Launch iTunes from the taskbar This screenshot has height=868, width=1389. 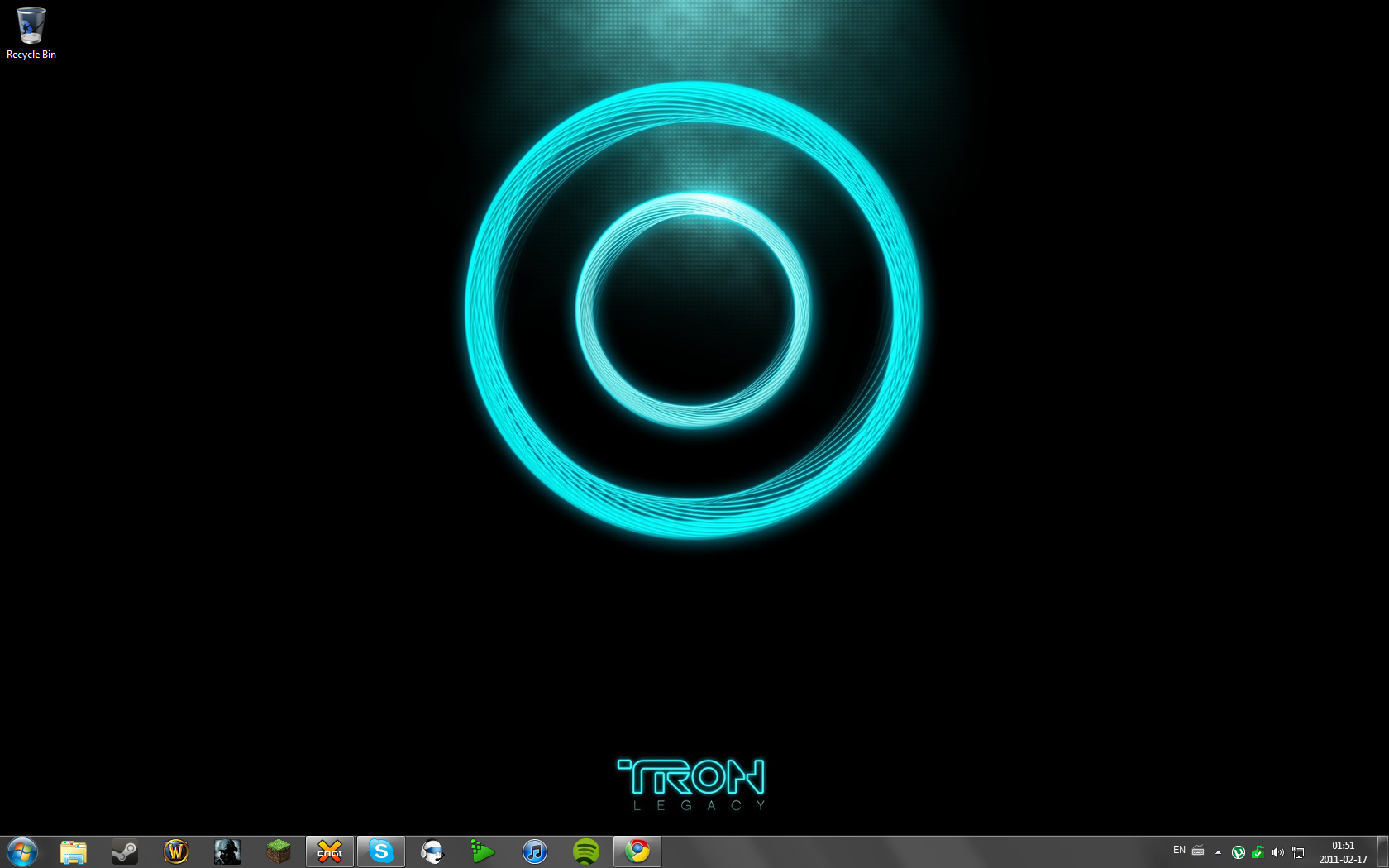coord(535,851)
